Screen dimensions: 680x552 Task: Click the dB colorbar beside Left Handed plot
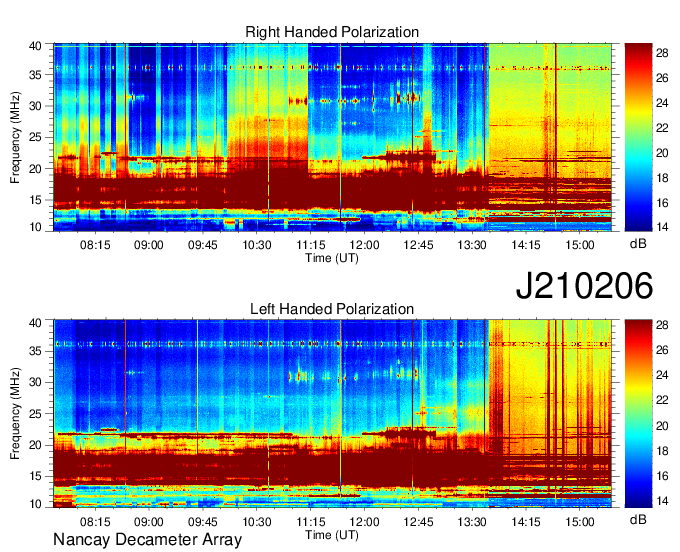tap(638, 414)
